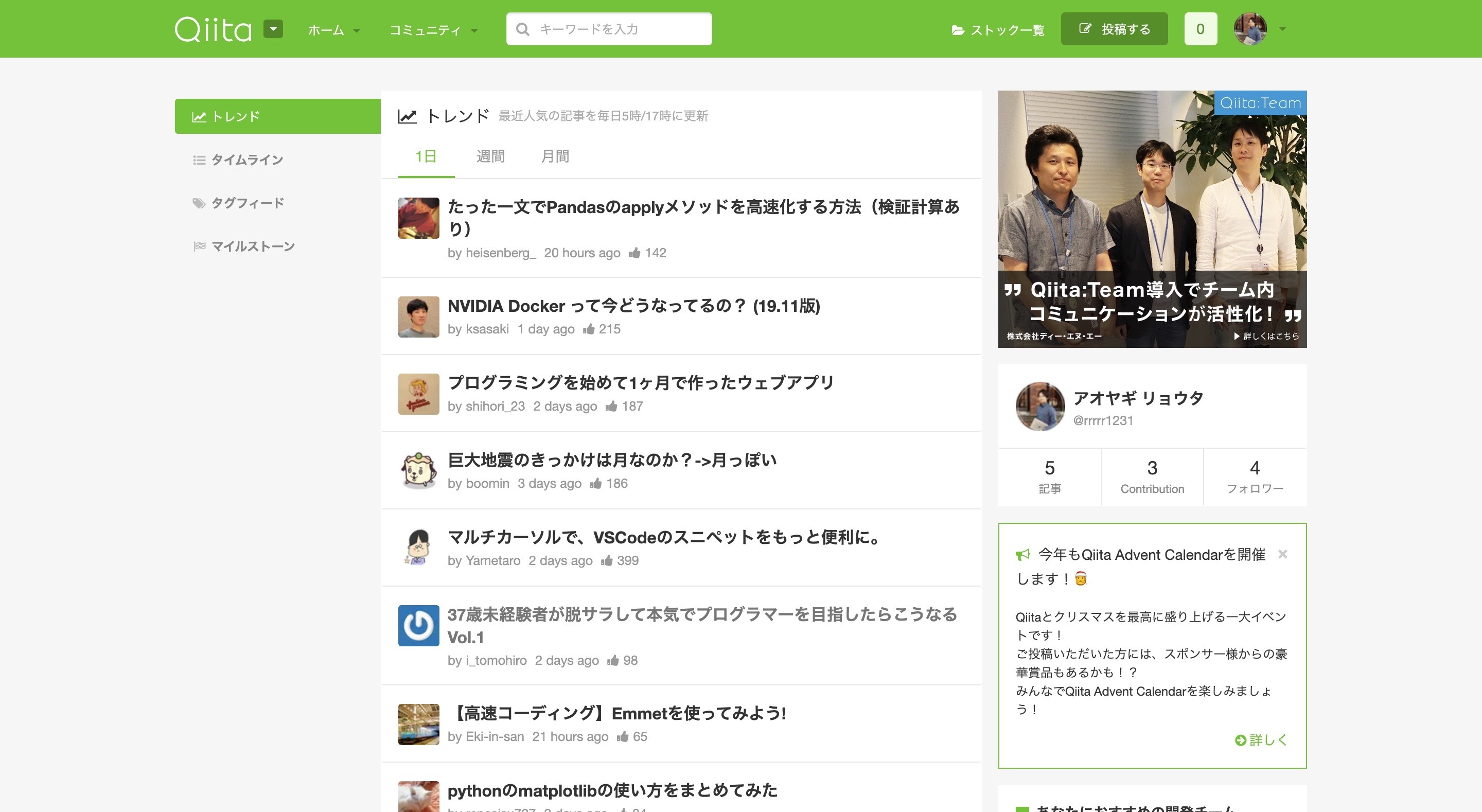The width and height of the screenshot is (1482, 812).
Task: Open the ストック一覧 stock list via folder icon
Action: click(958, 30)
